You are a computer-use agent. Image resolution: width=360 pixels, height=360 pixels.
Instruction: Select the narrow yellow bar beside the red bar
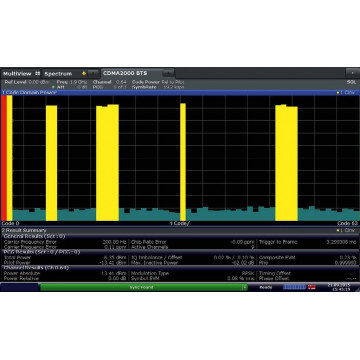point(9,158)
